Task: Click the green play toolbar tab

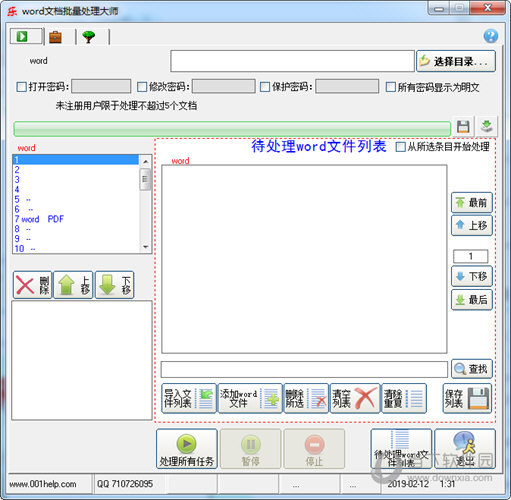Action: [26, 36]
